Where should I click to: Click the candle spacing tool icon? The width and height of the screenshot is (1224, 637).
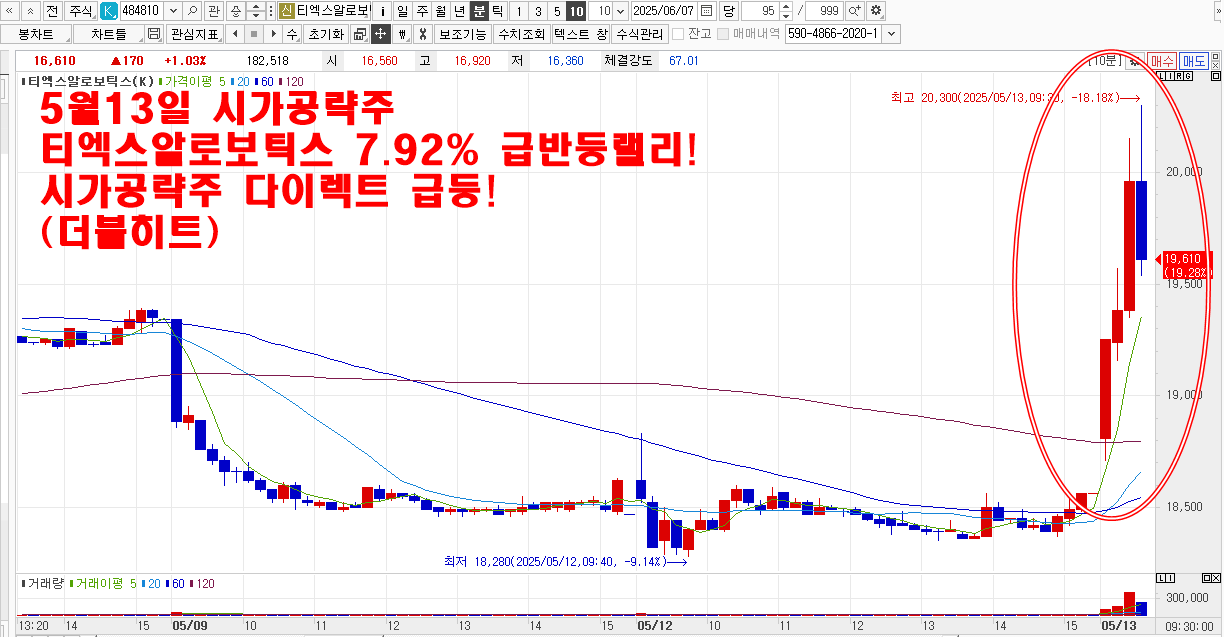[402, 34]
